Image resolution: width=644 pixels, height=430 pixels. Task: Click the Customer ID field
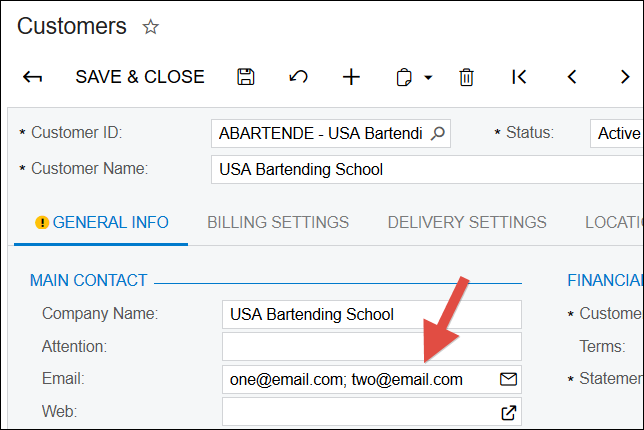(x=331, y=133)
